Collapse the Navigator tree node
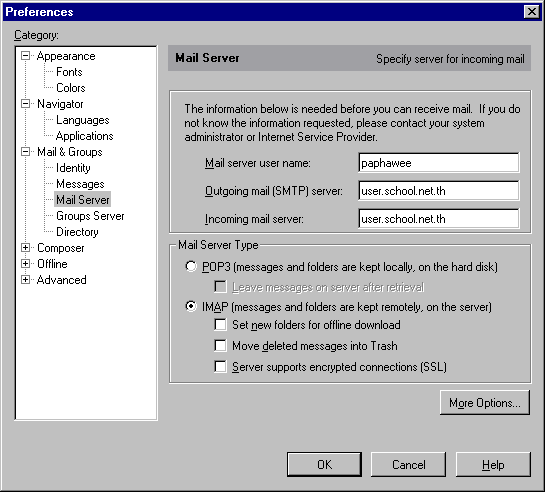 tap(25, 104)
